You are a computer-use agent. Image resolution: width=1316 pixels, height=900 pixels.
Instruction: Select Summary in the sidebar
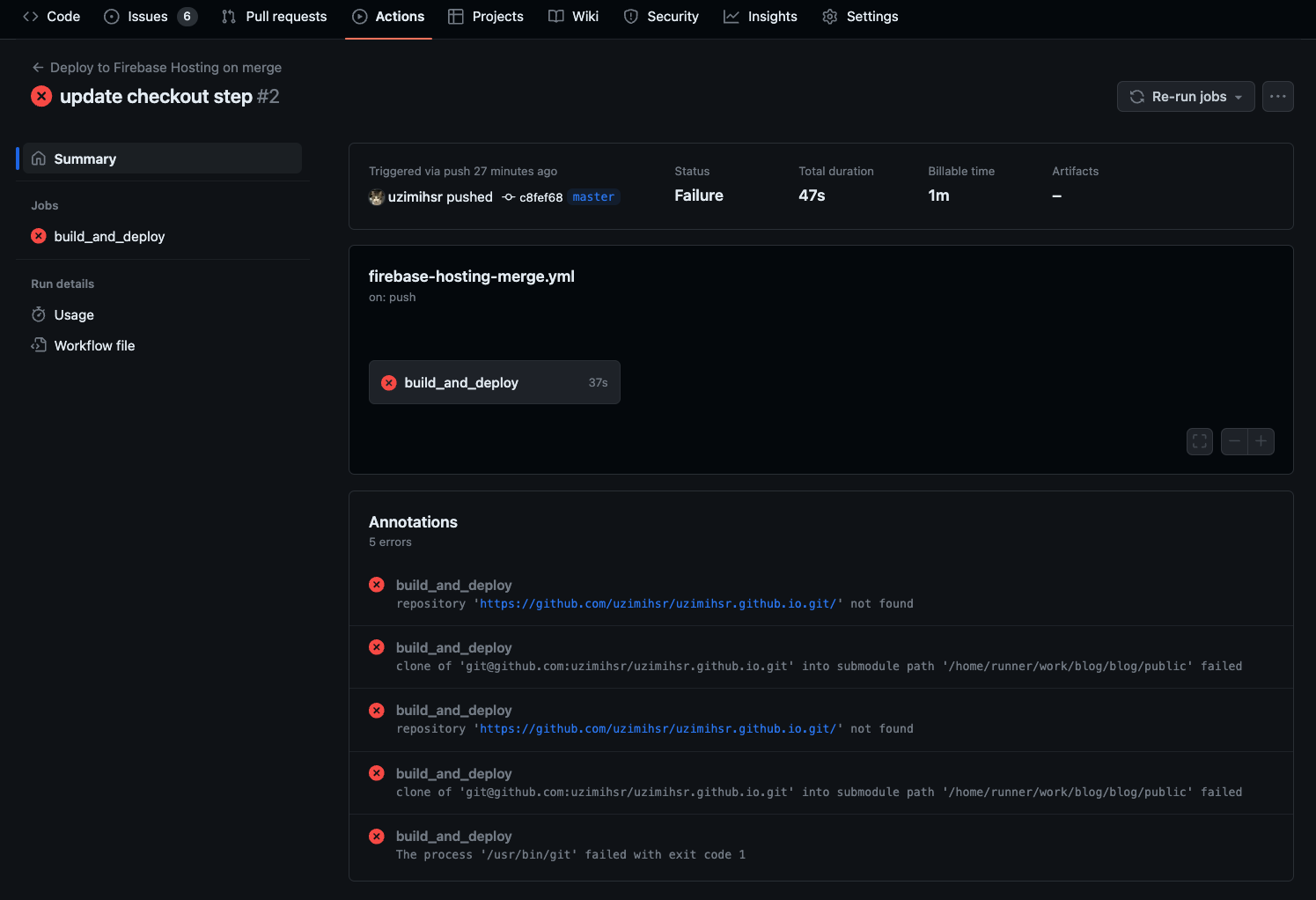tap(163, 159)
